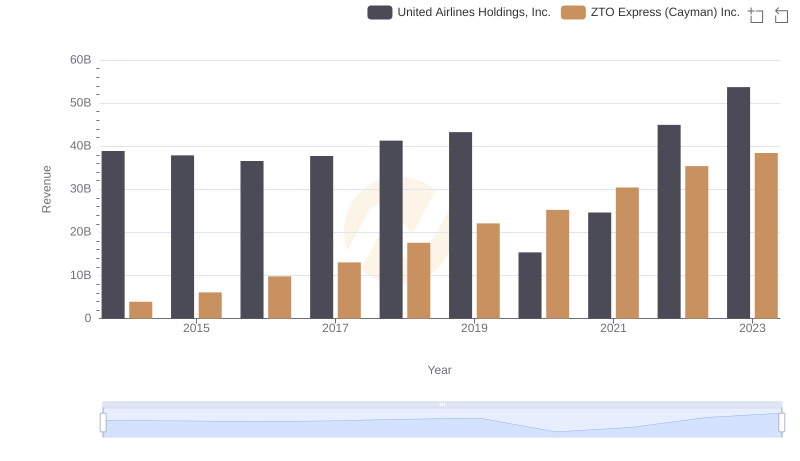Click the left handle of range slider

pos(103,423)
